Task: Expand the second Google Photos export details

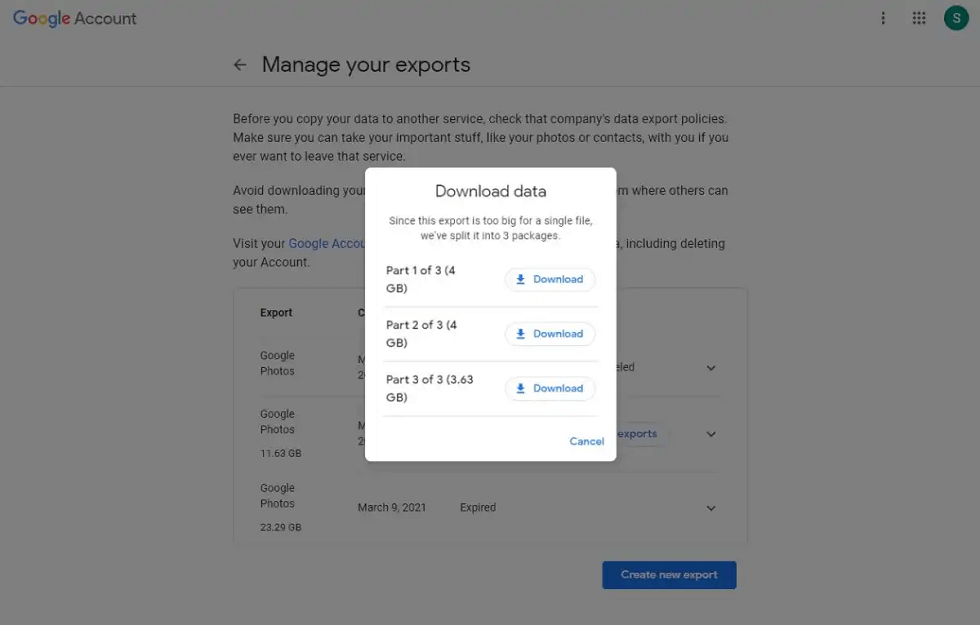Action: coord(710,434)
